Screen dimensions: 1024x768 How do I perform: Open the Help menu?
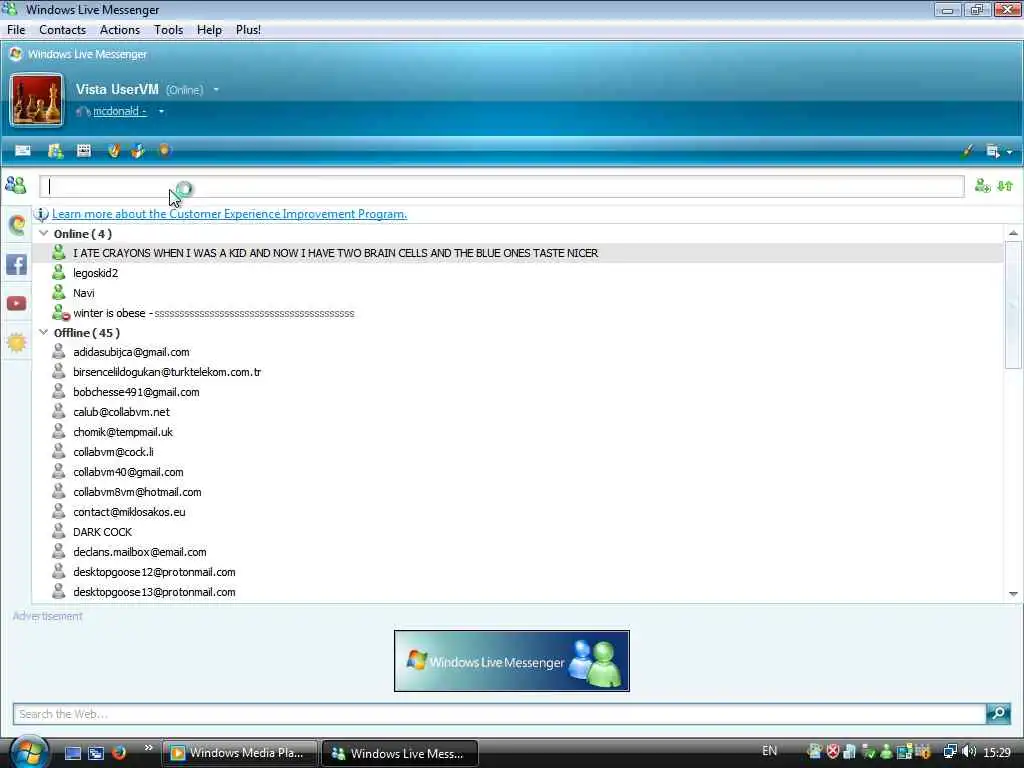pos(209,30)
